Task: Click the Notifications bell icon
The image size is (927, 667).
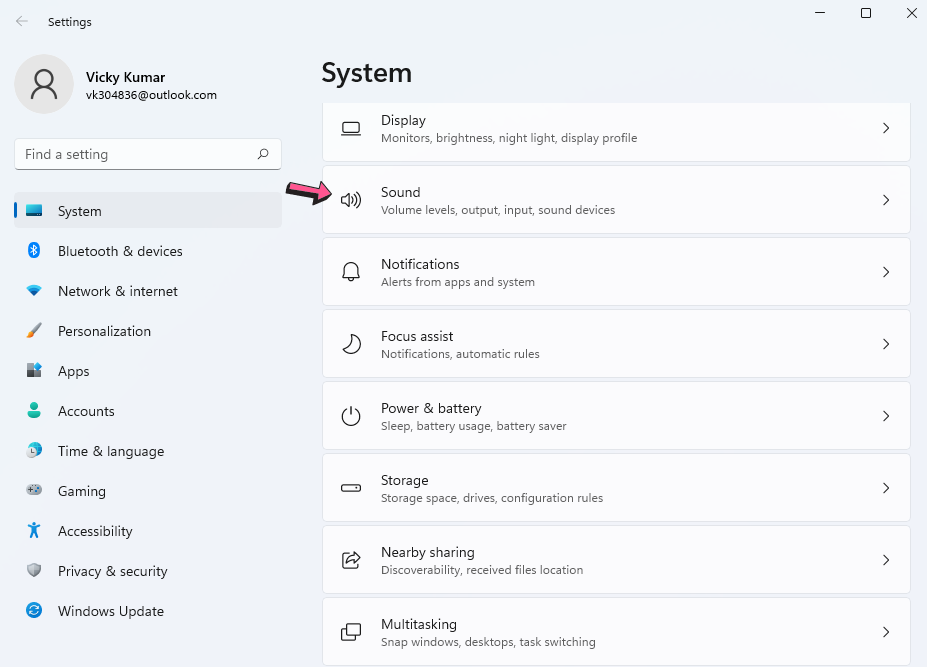Action: 351,272
